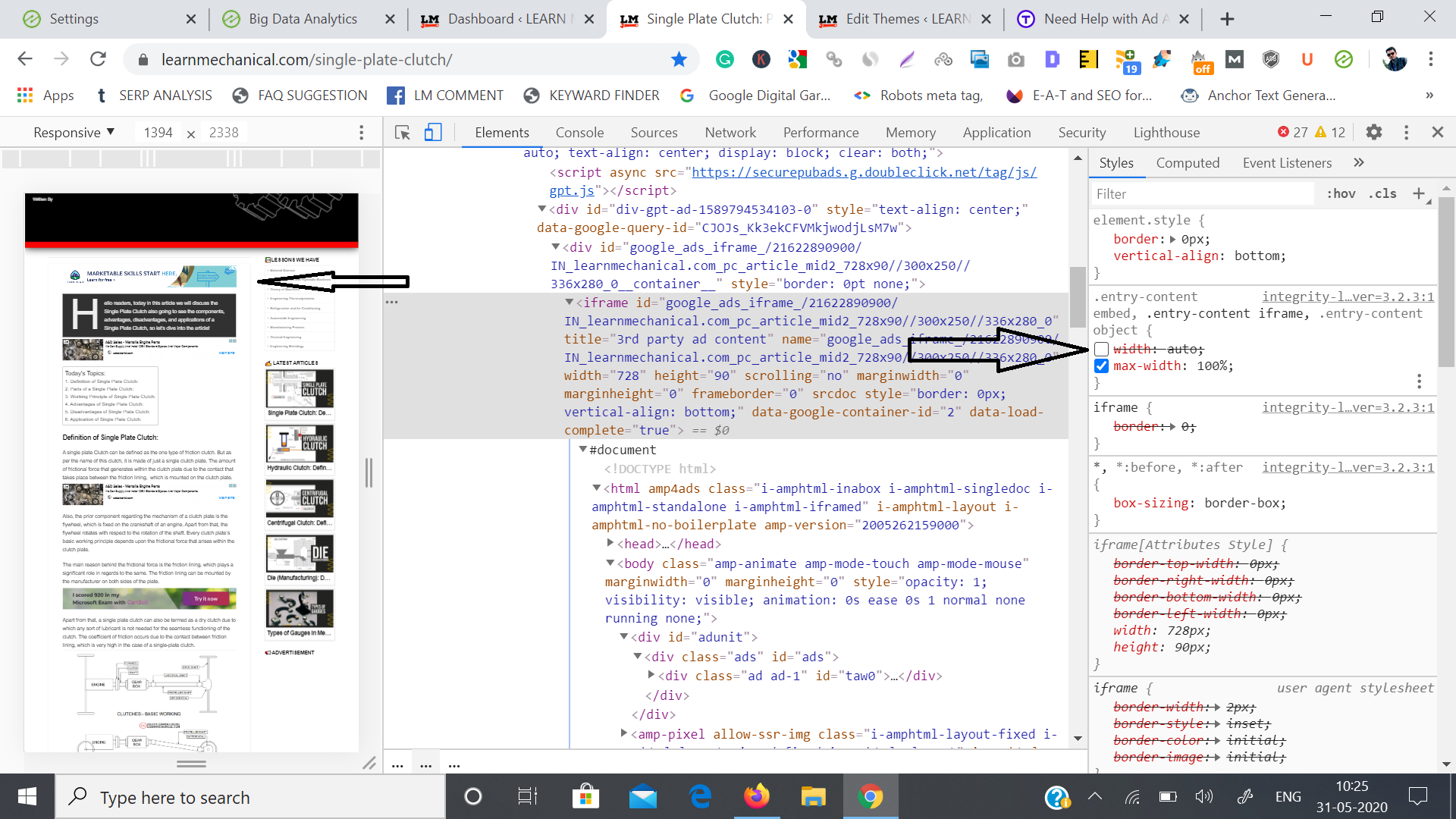Click the Gmail M extension icon
The width and height of the screenshot is (1456, 819).
pyautogui.click(x=1235, y=59)
